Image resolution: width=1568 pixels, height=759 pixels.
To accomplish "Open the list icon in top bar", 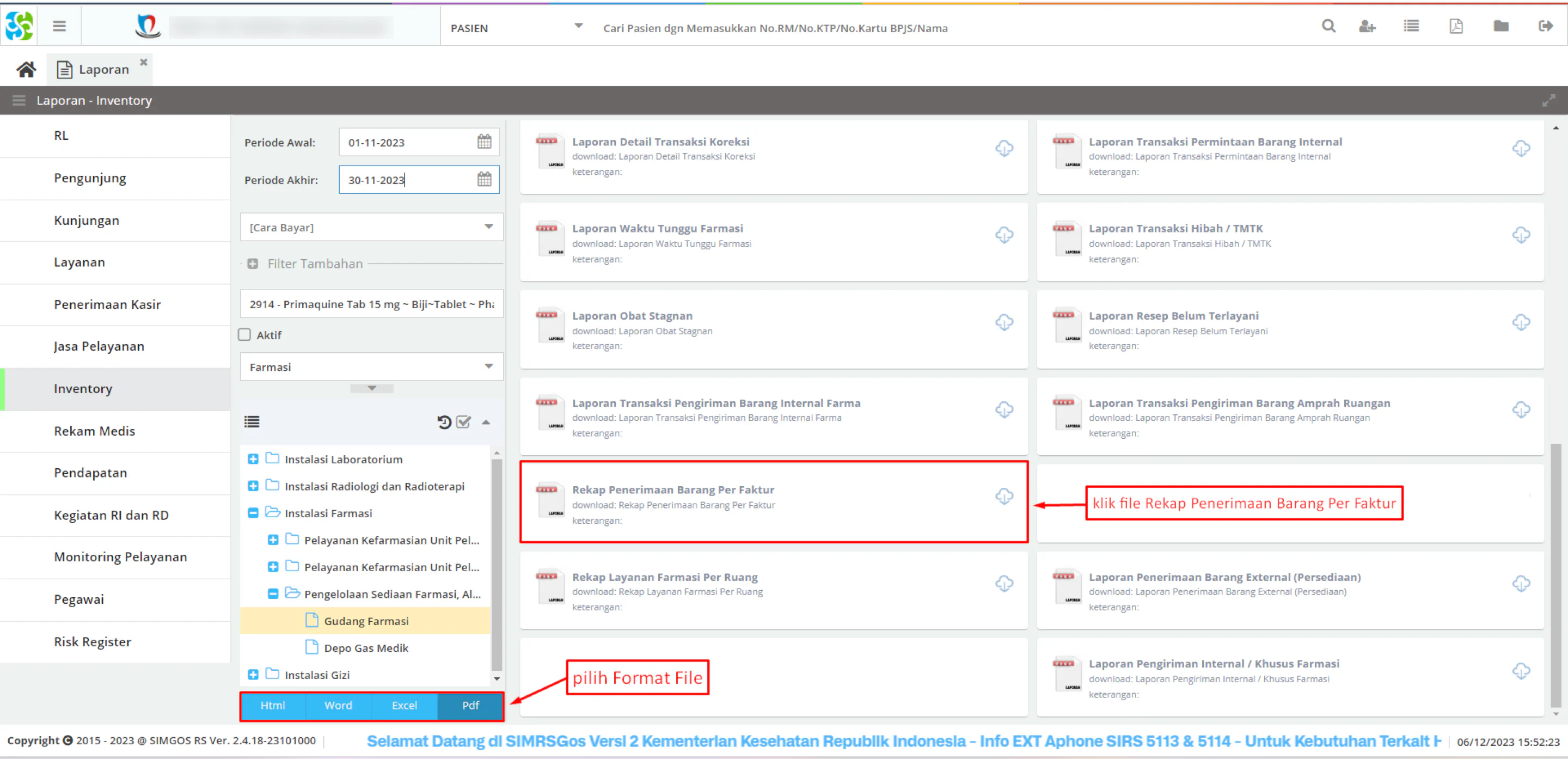I will 1411,26.
